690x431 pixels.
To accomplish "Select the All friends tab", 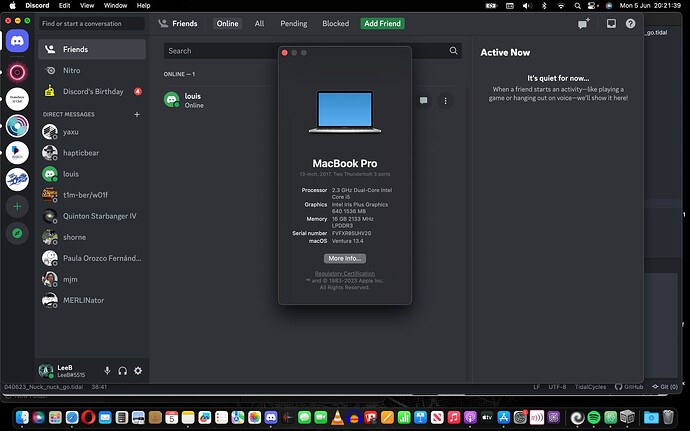I will coord(259,23).
